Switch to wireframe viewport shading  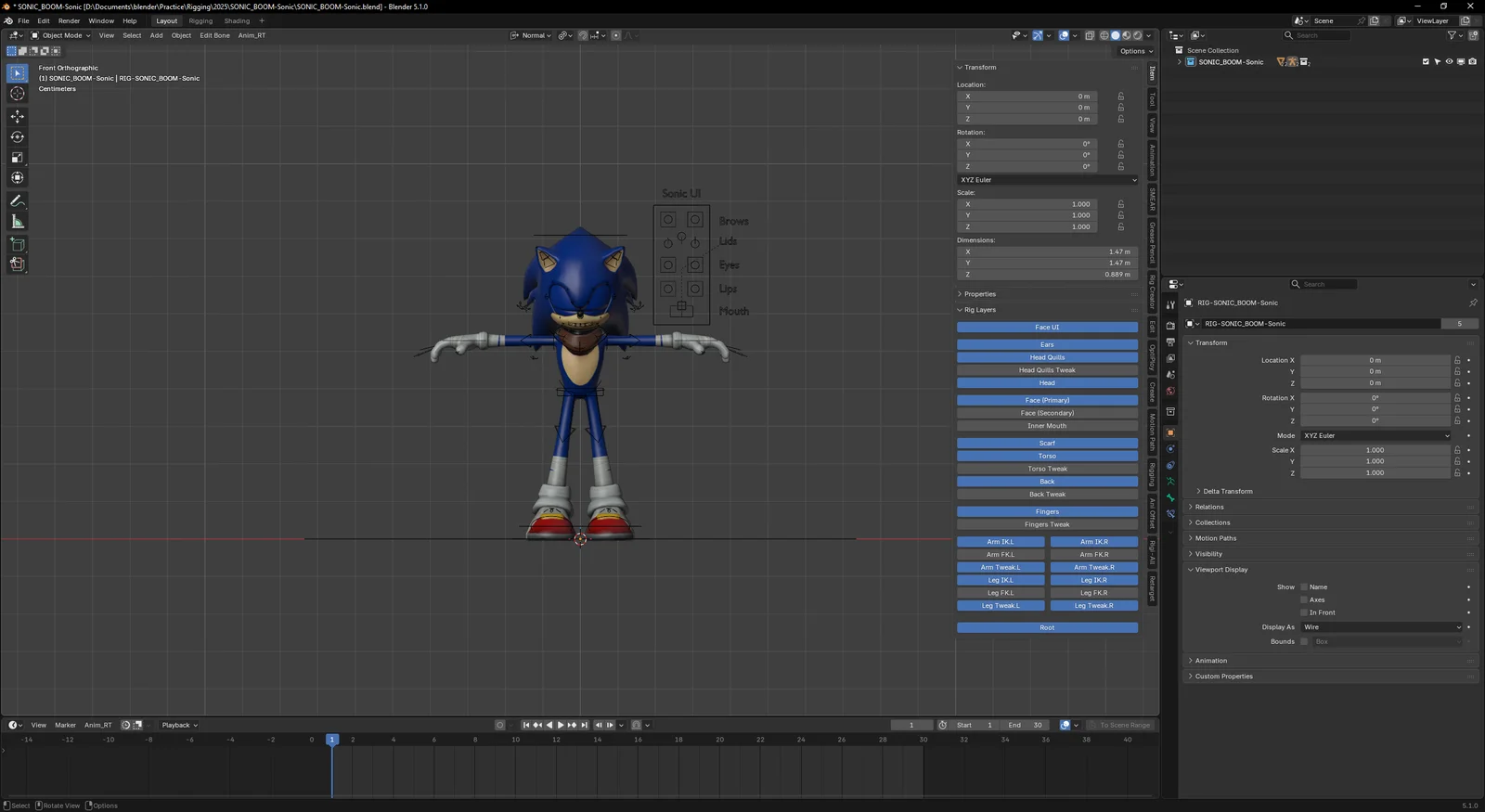tap(1104, 35)
